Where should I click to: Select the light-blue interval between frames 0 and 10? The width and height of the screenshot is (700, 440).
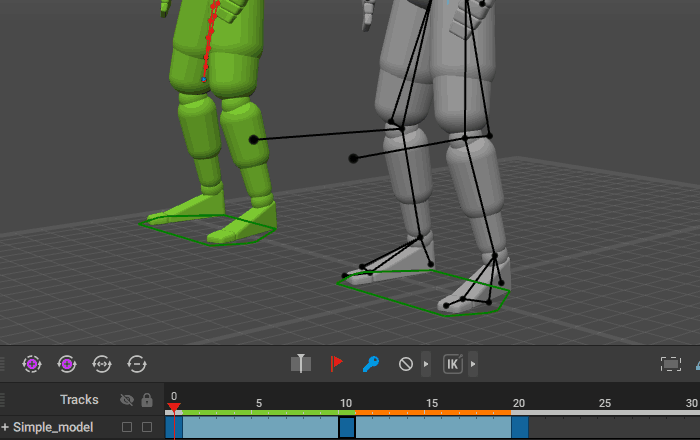[260, 428]
